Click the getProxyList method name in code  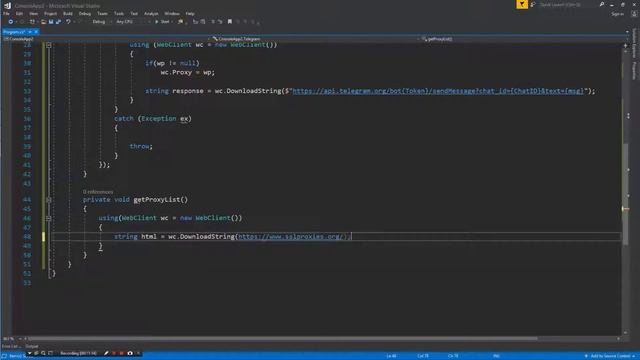coord(158,200)
